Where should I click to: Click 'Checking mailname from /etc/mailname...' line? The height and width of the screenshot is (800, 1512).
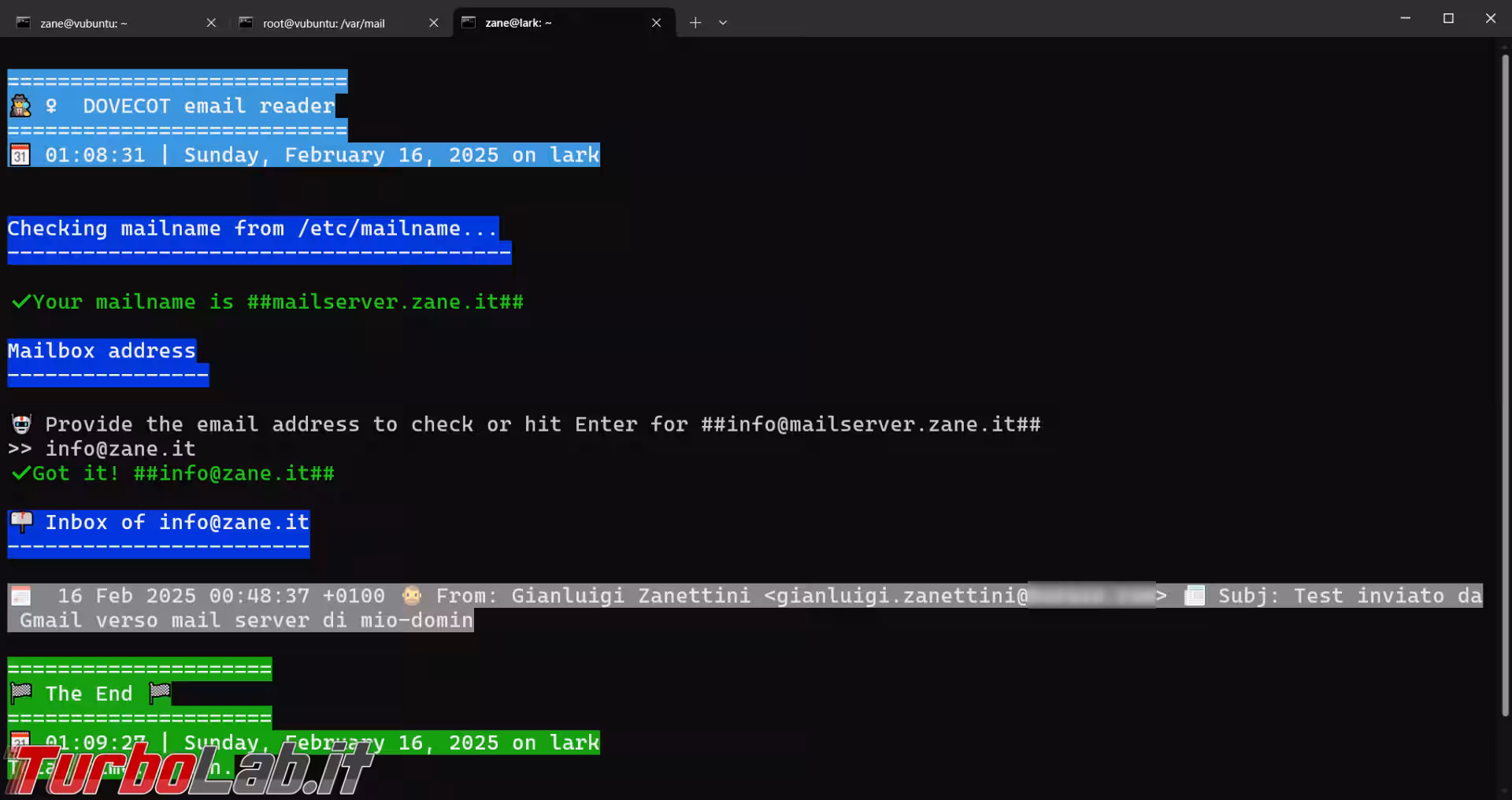pyautogui.click(x=253, y=228)
